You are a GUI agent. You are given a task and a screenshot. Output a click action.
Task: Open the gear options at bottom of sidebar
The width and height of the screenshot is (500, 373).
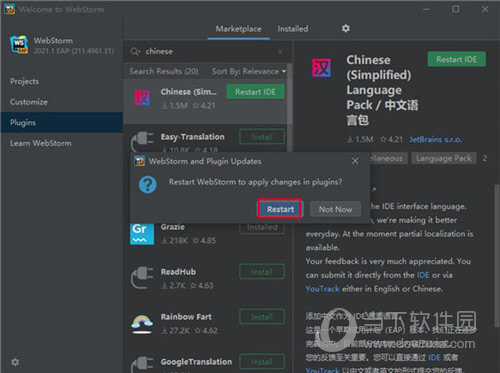point(15,362)
